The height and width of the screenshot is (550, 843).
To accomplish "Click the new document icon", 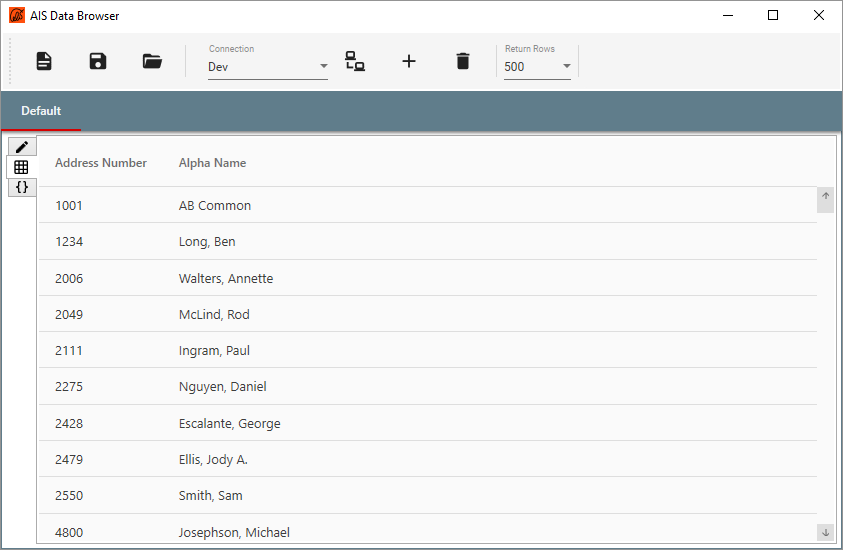I will [x=44, y=61].
